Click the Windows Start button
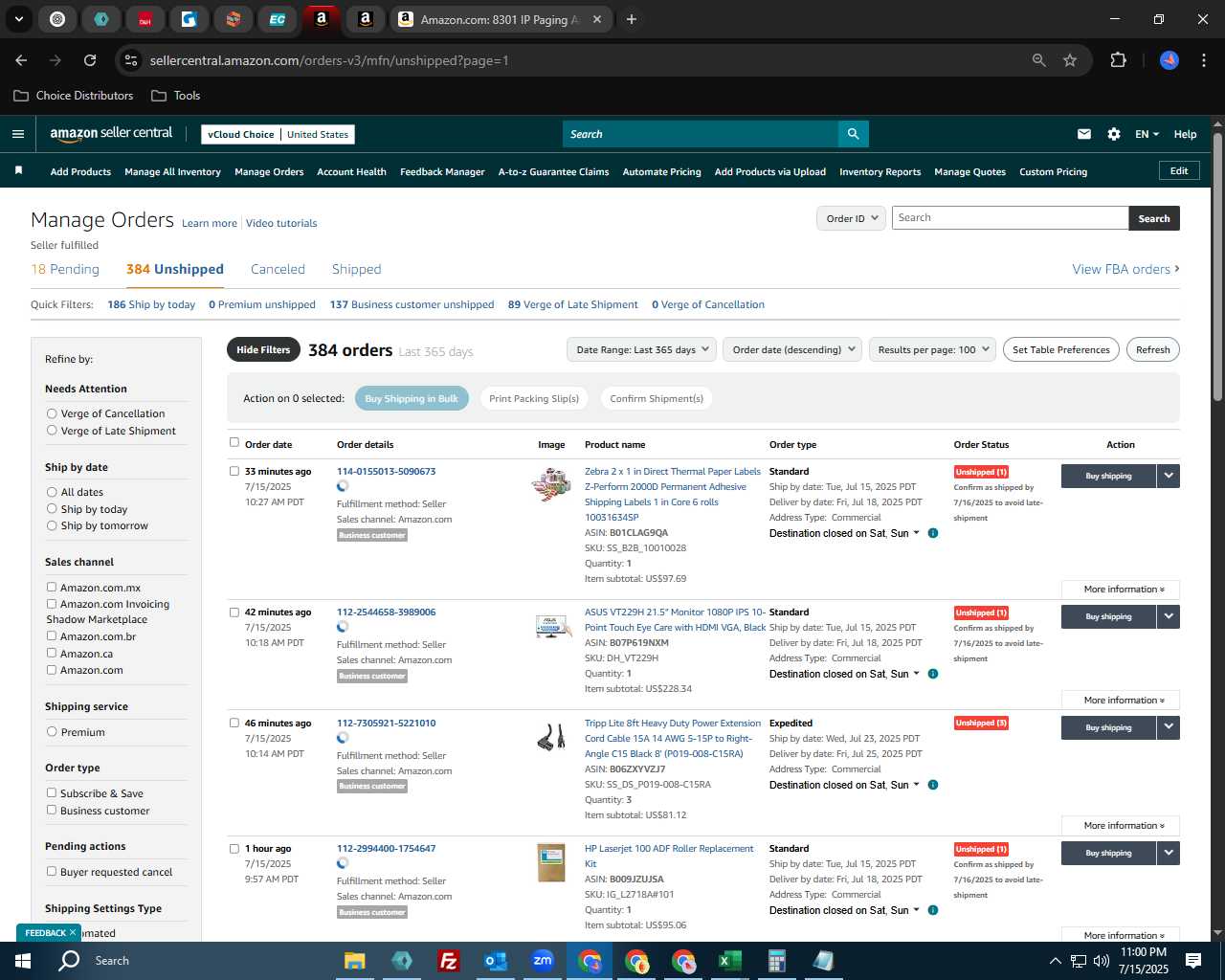The image size is (1225, 980). pos(23,961)
